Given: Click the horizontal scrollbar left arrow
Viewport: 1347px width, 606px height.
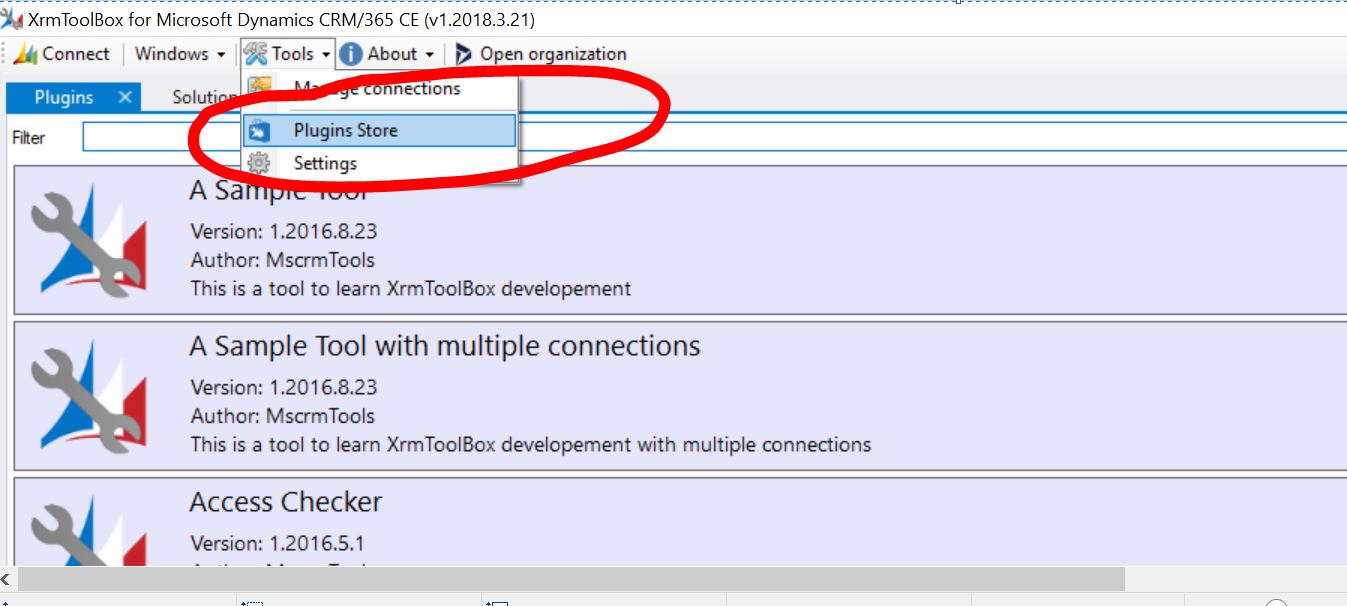Looking at the screenshot, I should tap(8, 579).
